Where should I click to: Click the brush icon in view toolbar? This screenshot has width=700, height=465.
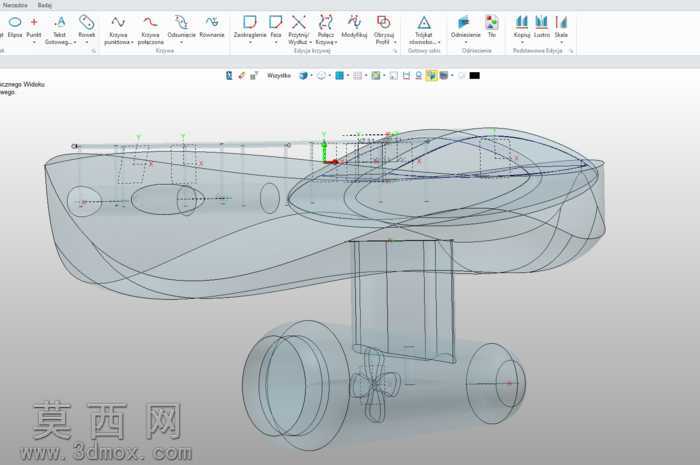(x=242, y=75)
